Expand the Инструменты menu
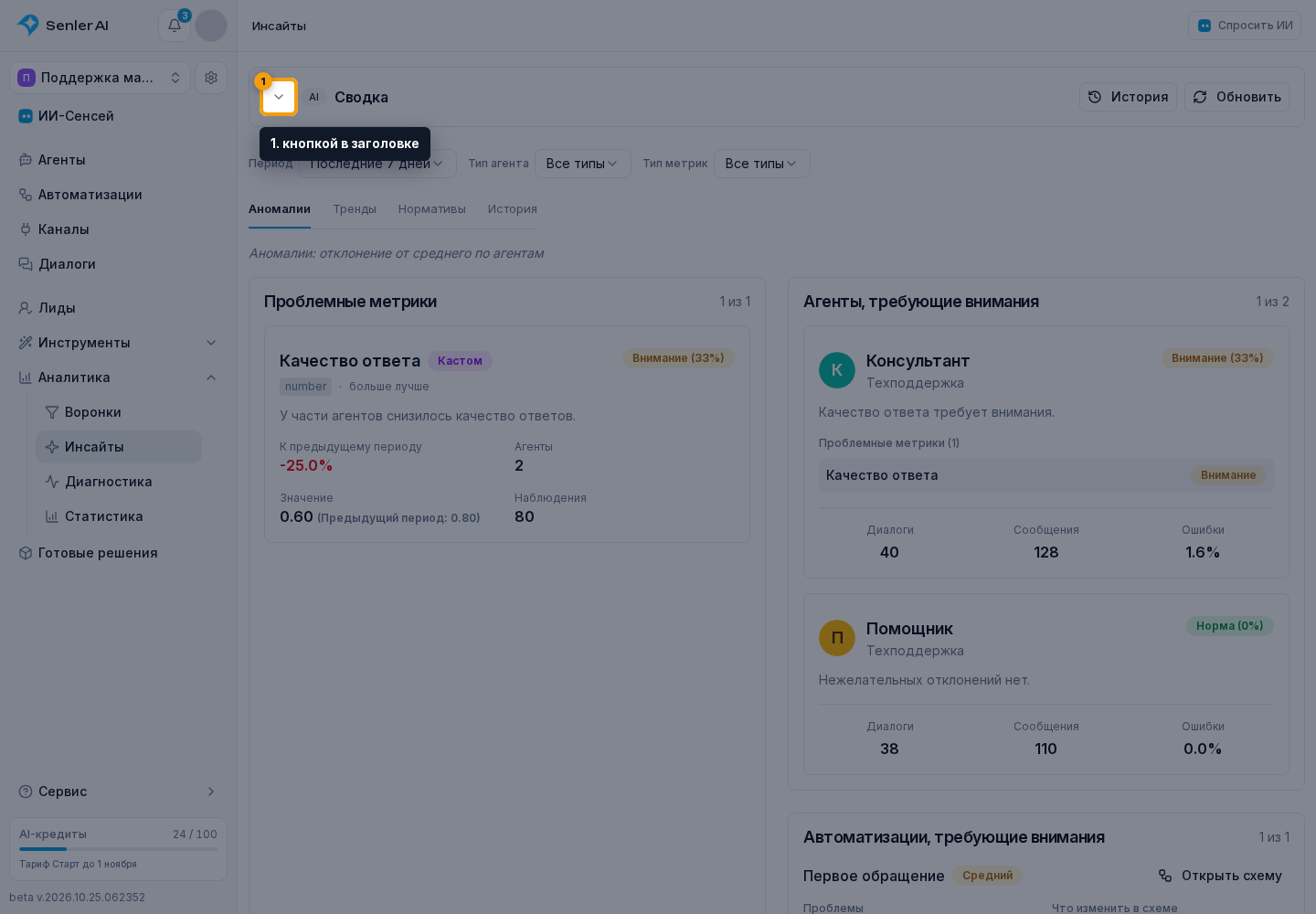Viewport: 1316px width, 914px height. (118, 343)
